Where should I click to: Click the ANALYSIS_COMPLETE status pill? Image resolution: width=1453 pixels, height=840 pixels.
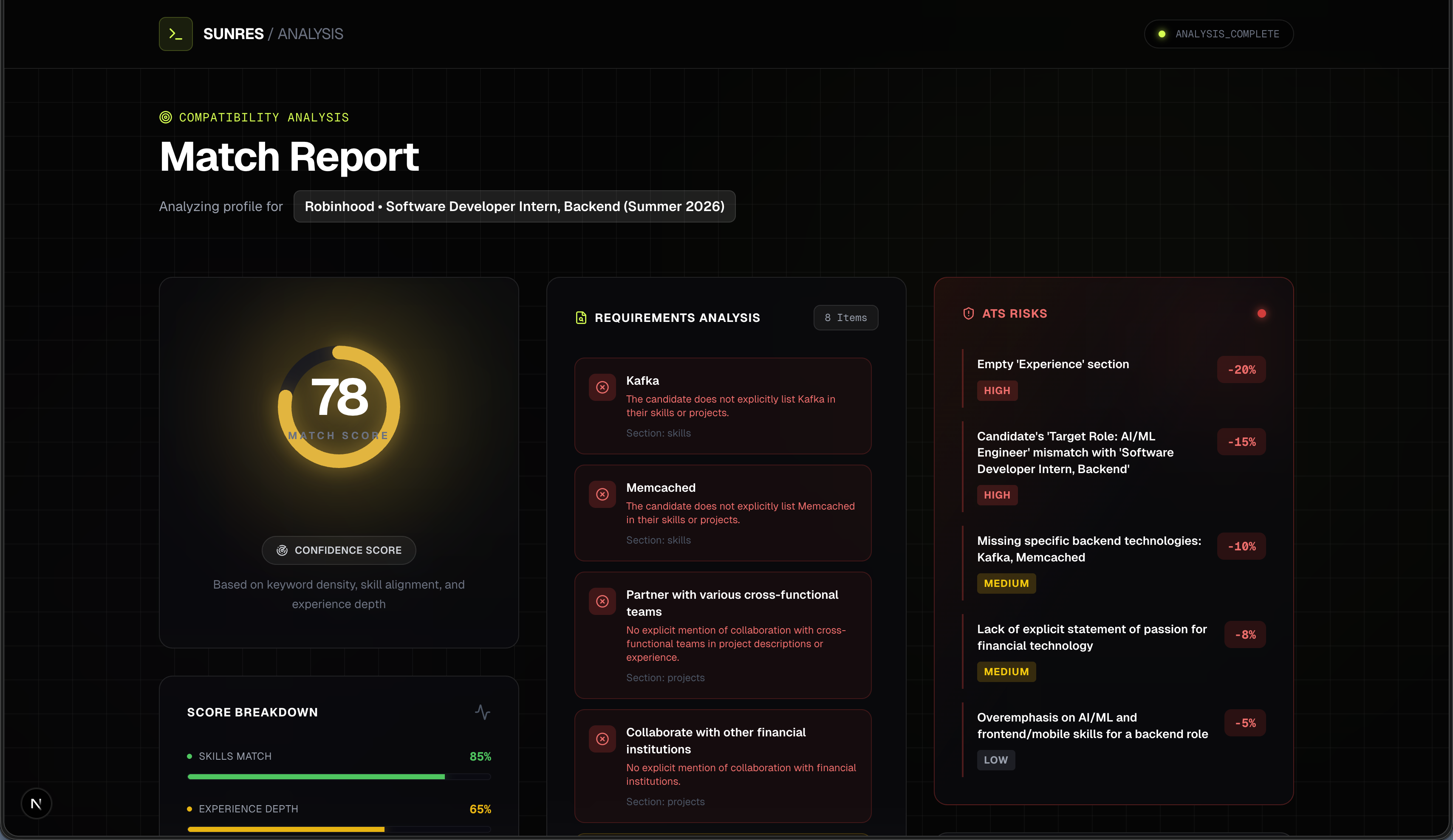(1218, 34)
